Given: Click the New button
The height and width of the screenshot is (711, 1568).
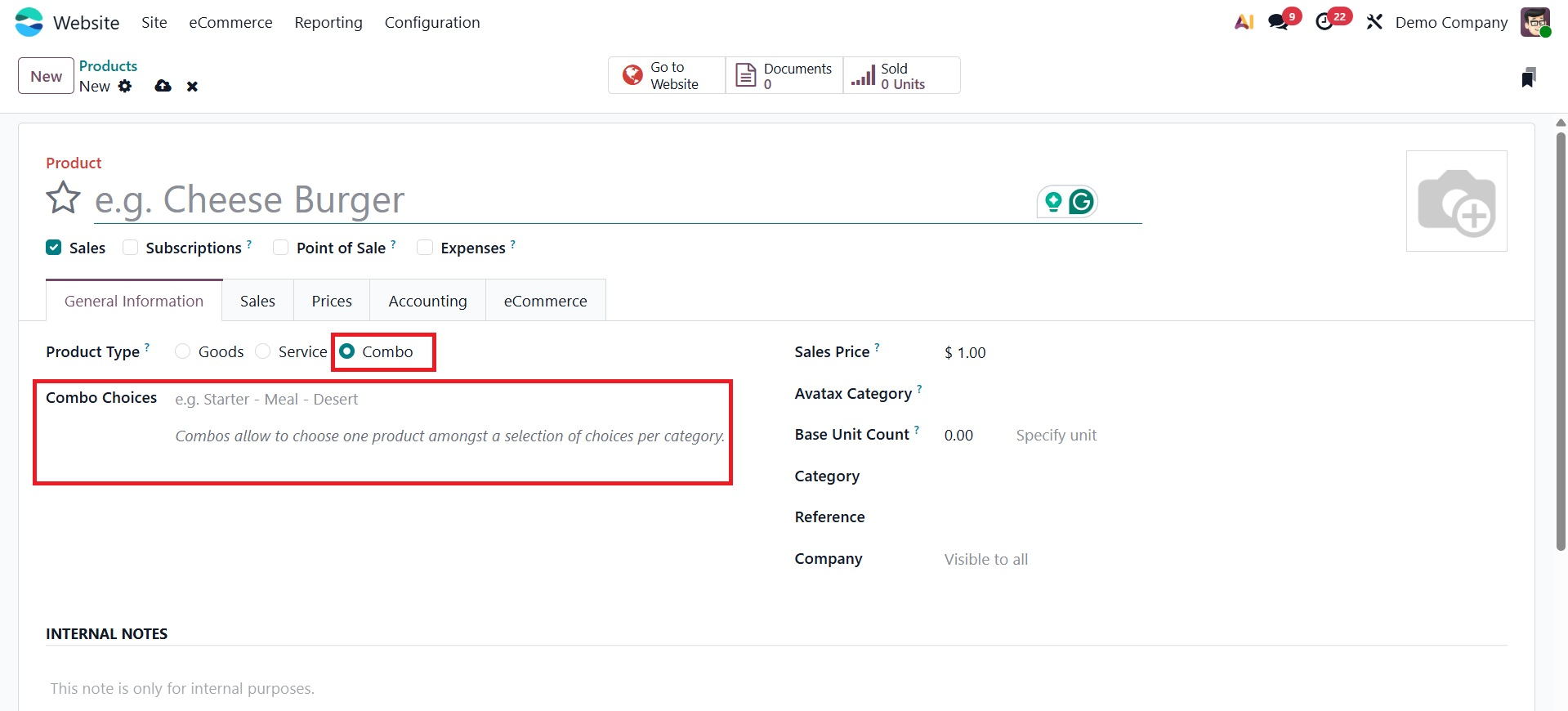Looking at the screenshot, I should click(46, 76).
